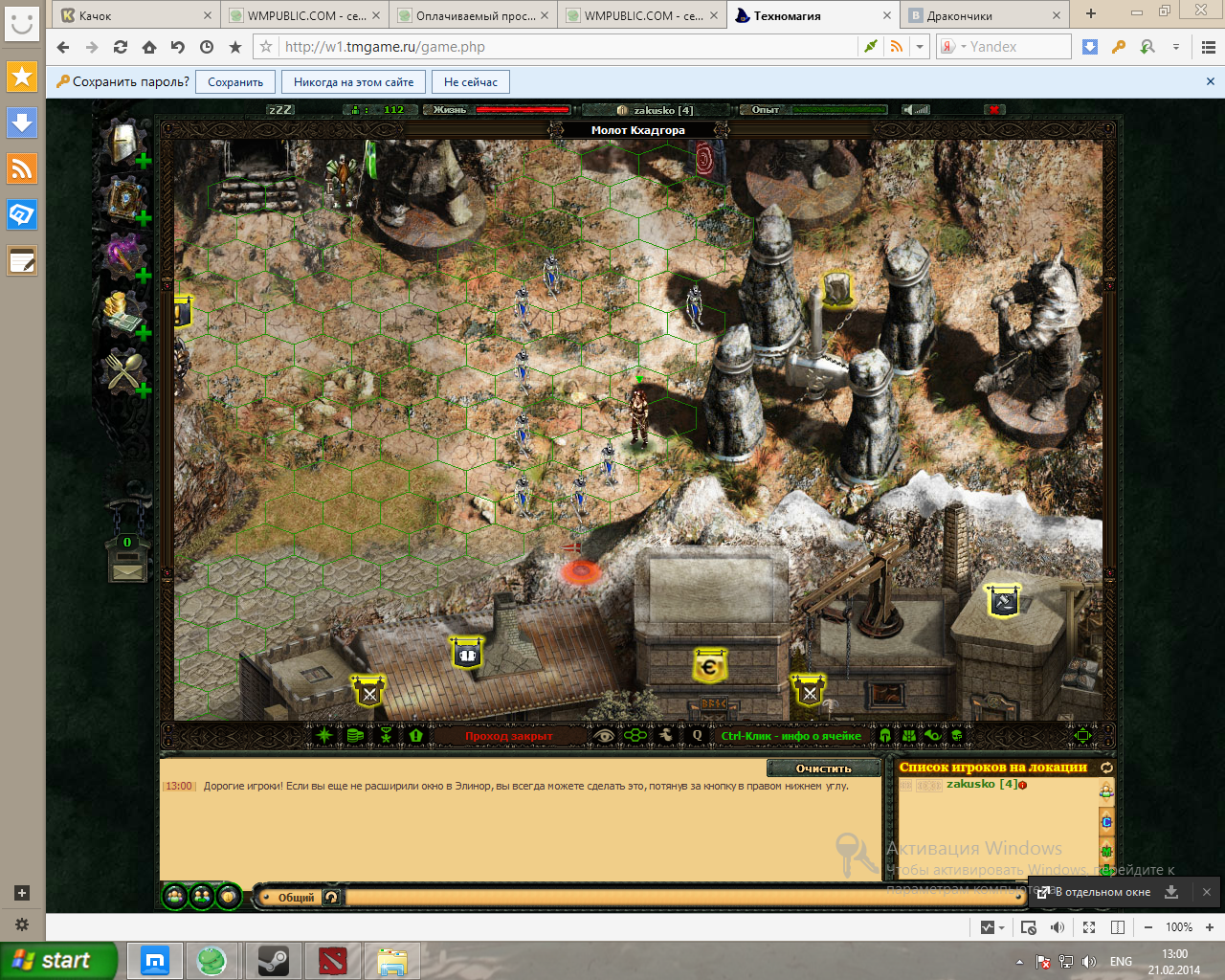Bookmark this page with the toolbar star
Image resolution: width=1225 pixels, height=980 pixels.
coord(234,46)
